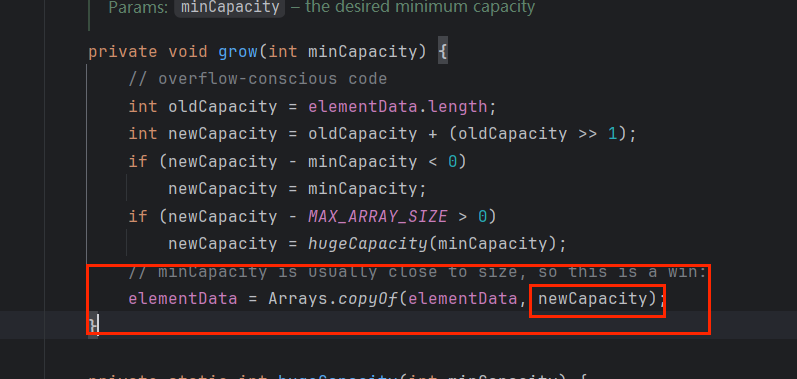Click the 'grow' method name
The image size is (797, 379).
point(238,52)
